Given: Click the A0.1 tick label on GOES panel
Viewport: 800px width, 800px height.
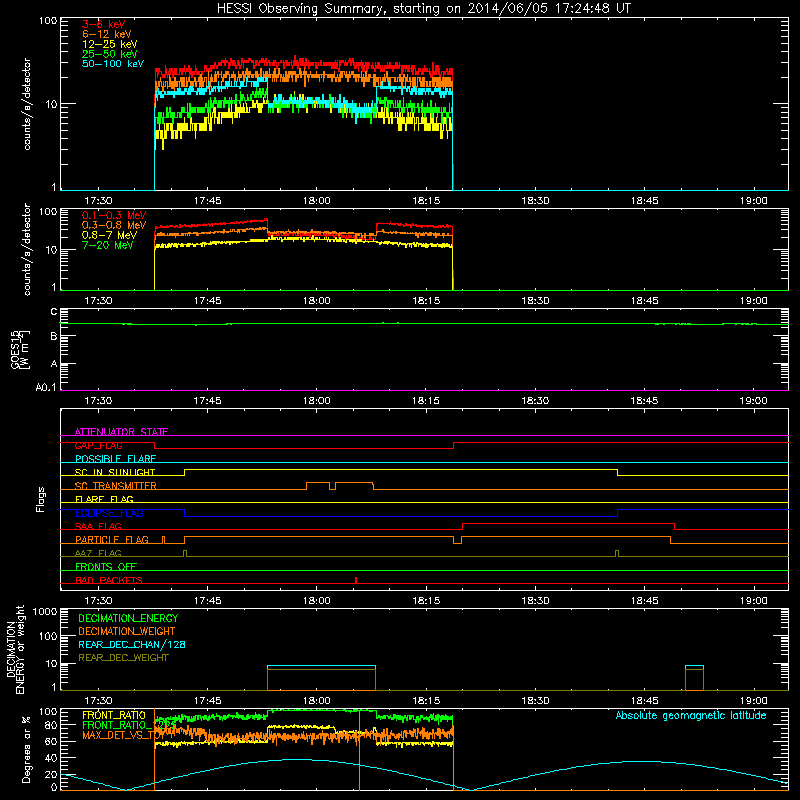Looking at the screenshot, I should [46, 388].
